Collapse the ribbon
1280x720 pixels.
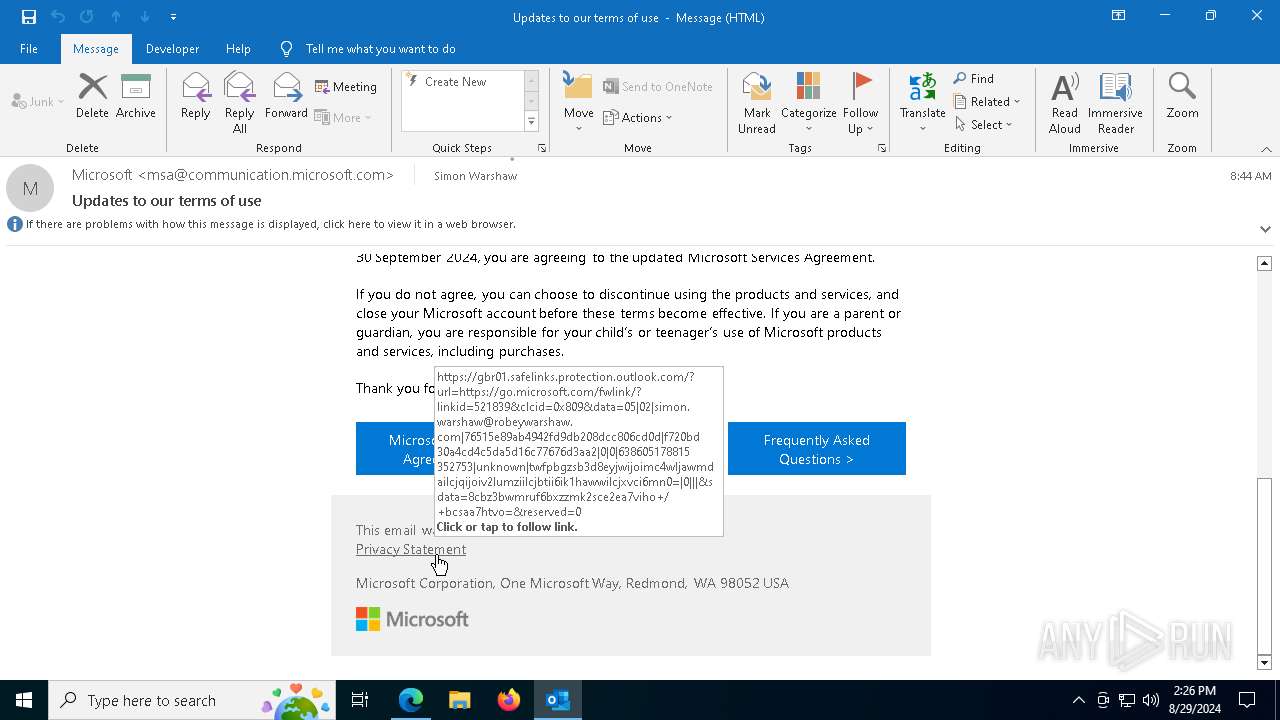click(1266, 149)
